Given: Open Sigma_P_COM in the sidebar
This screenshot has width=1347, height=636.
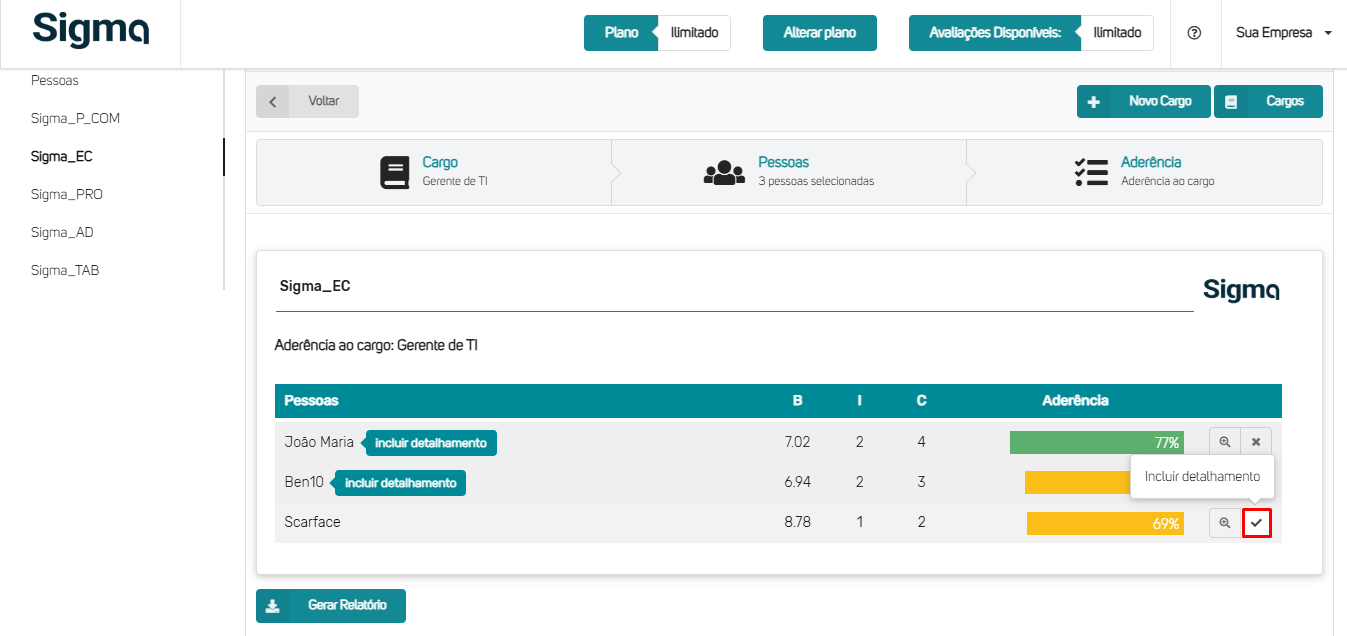Looking at the screenshot, I should tap(75, 118).
